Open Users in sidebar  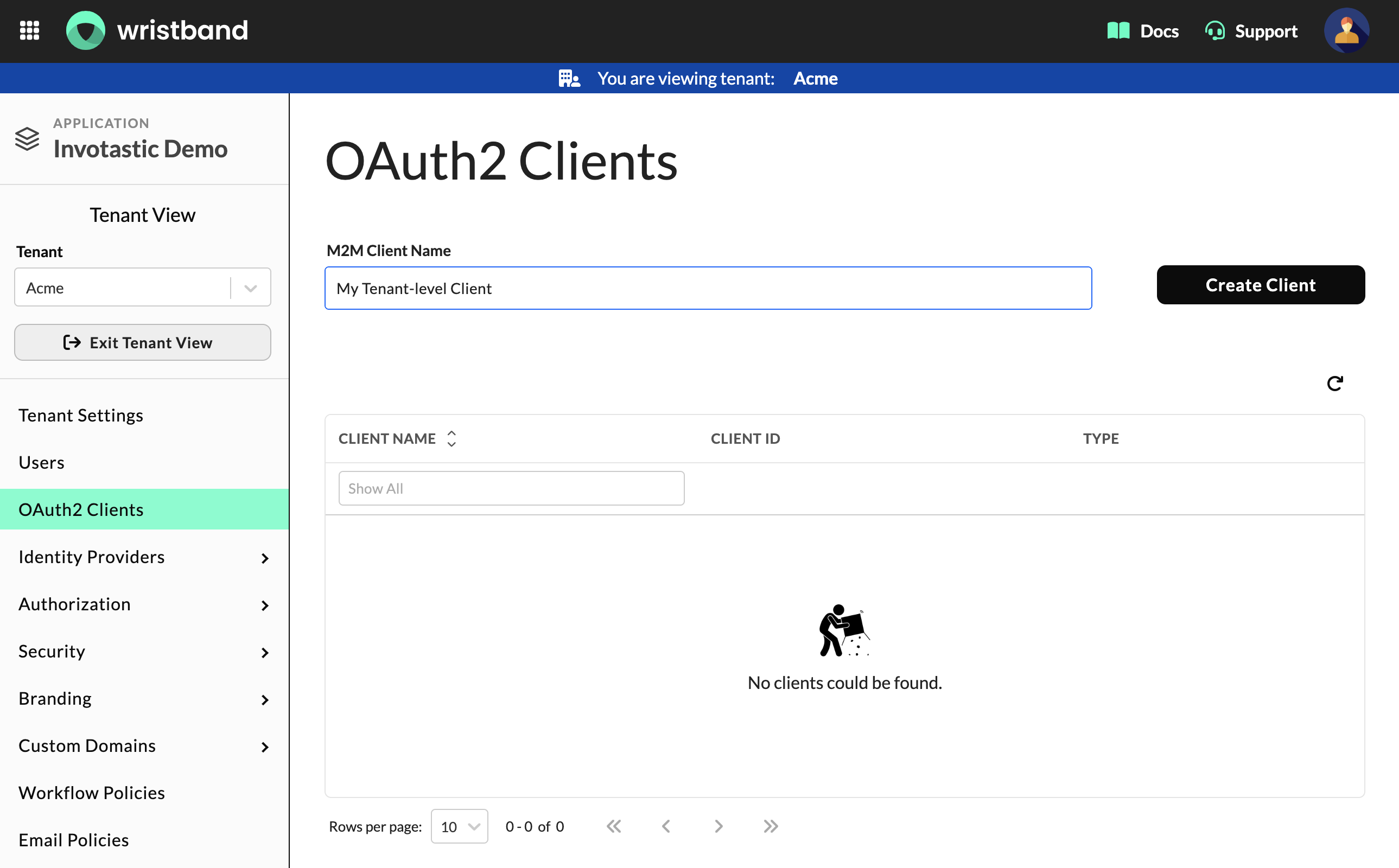pos(144,462)
